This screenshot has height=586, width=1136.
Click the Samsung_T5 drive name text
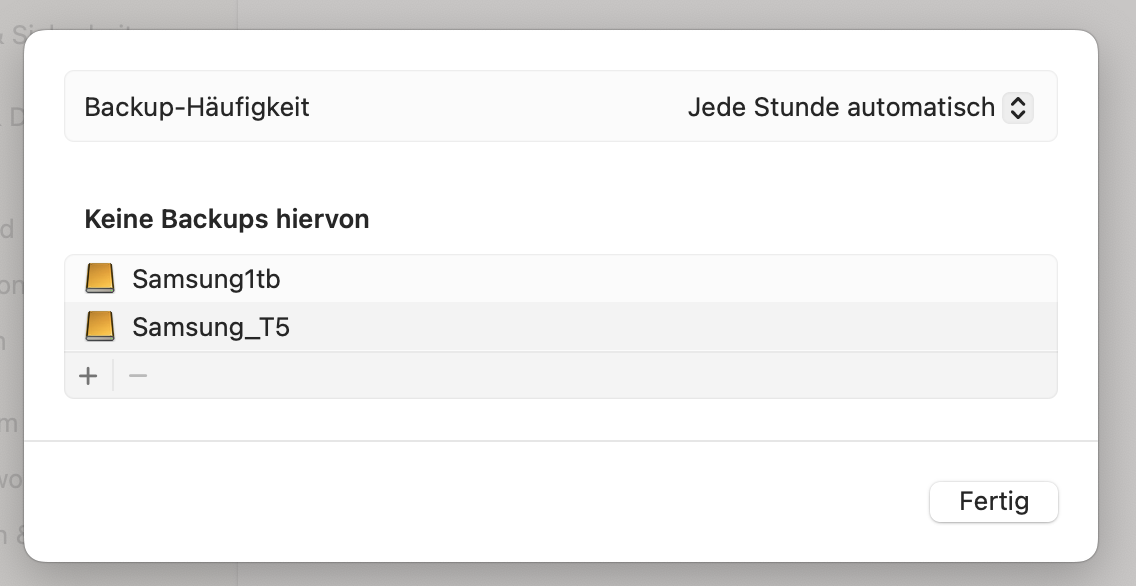pyautogui.click(x=211, y=327)
